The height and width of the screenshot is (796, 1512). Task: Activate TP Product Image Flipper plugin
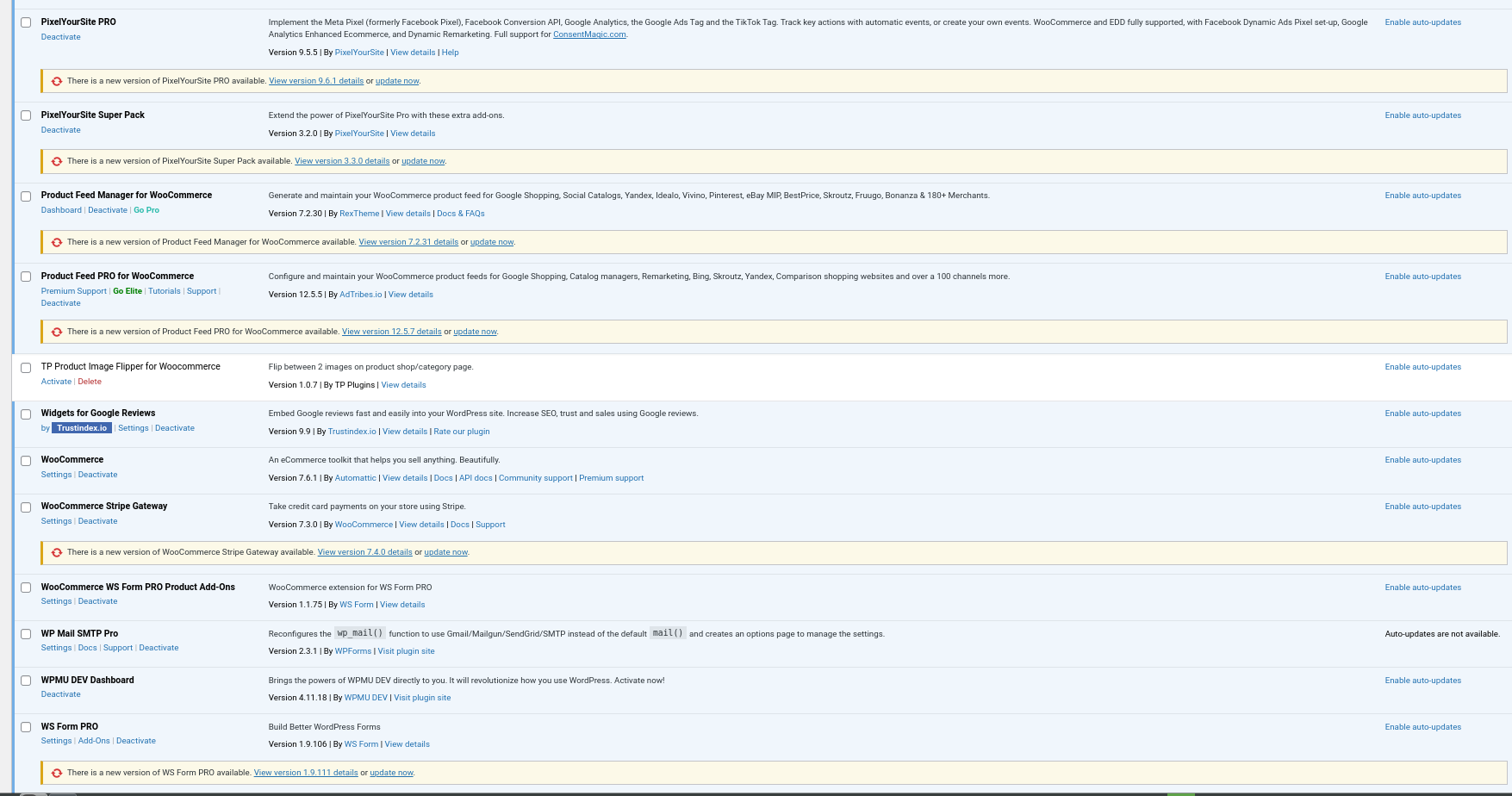pos(56,382)
